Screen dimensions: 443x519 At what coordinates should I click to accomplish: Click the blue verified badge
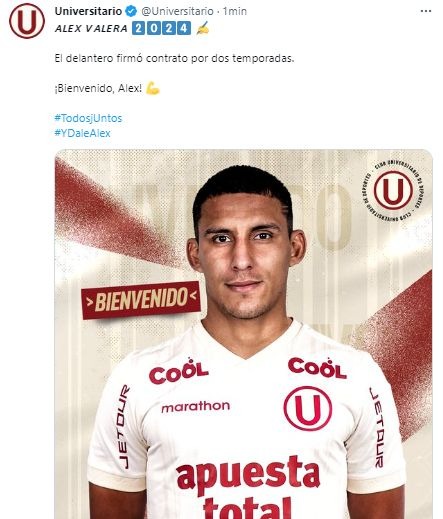point(131,11)
